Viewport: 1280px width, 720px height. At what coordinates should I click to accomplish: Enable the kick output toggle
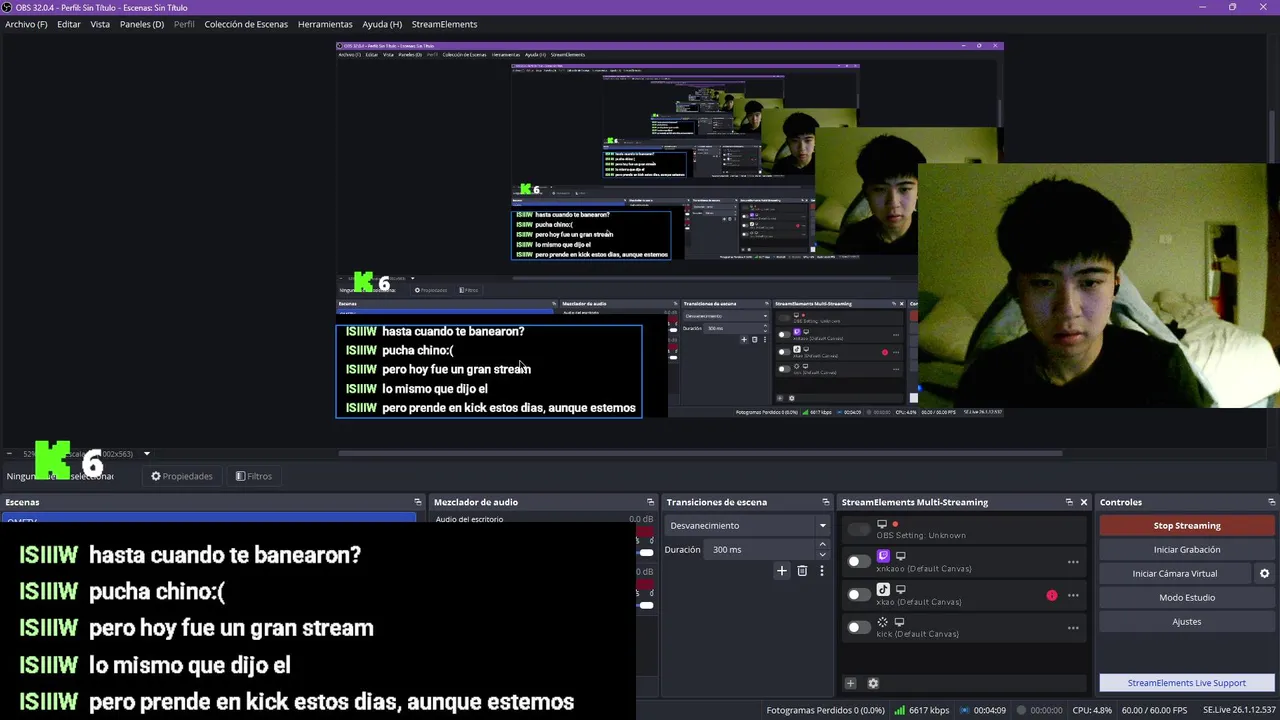pyautogui.click(x=858, y=628)
